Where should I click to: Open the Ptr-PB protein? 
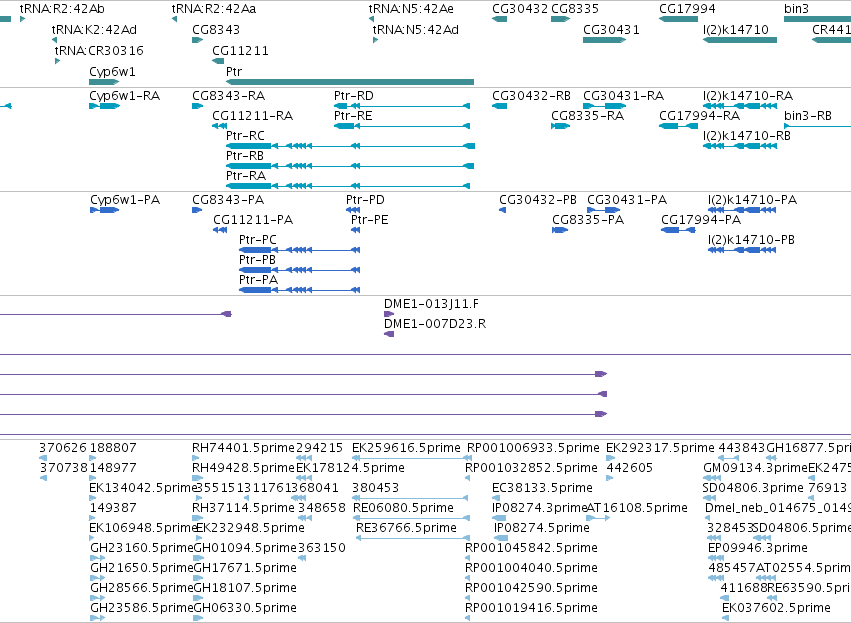tap(300, 270)
